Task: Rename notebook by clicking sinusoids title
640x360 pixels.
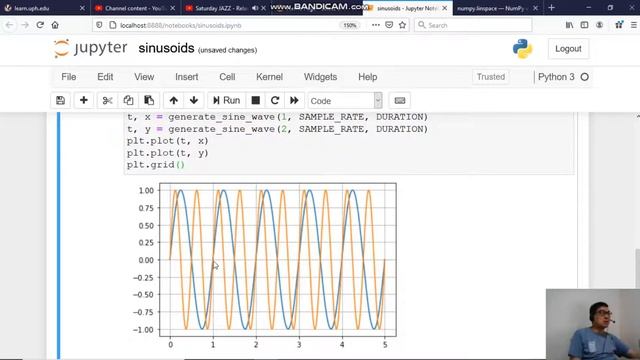Action: point(166,48)
